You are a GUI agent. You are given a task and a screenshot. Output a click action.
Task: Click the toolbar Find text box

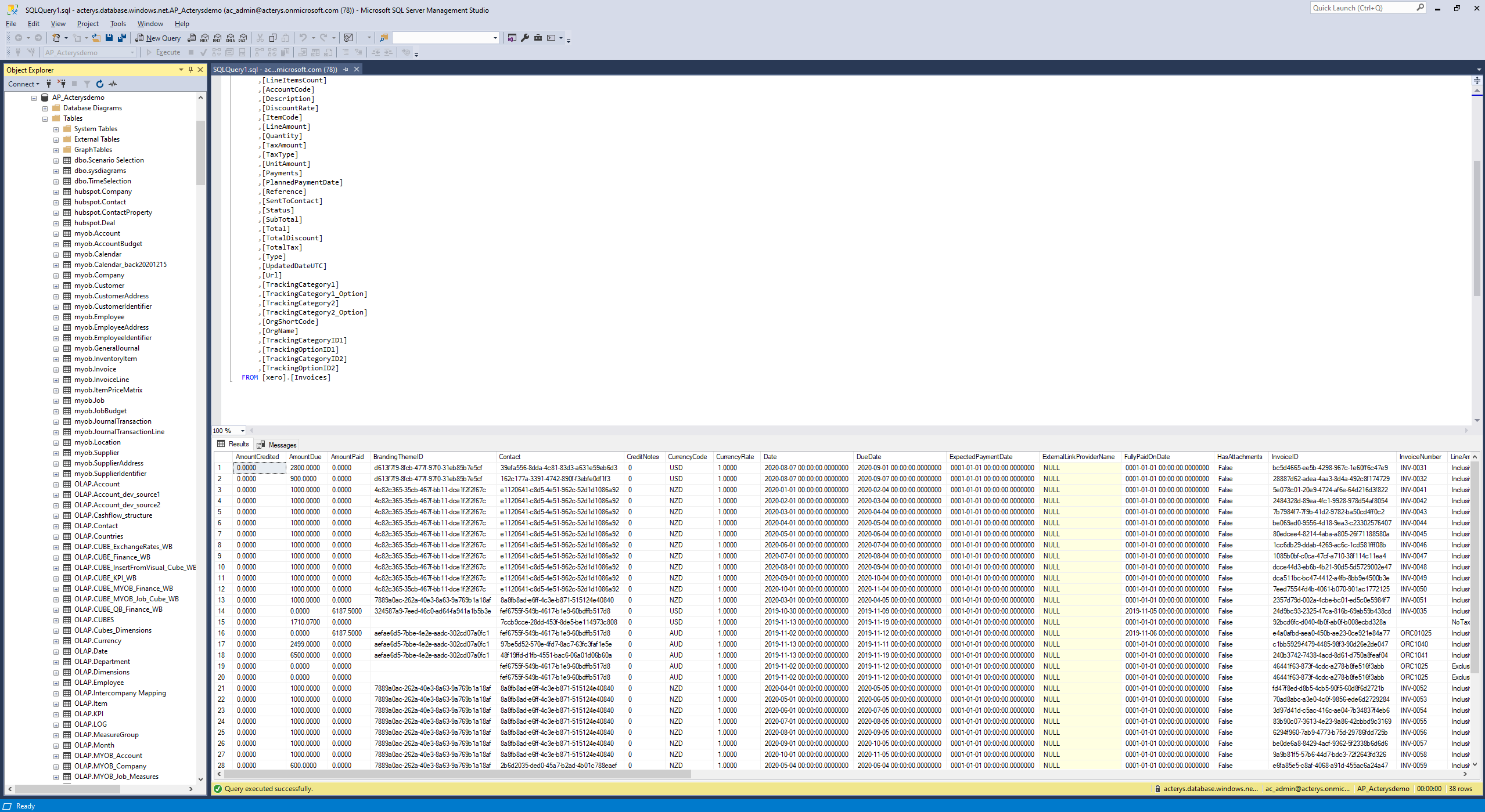(442, 38)
